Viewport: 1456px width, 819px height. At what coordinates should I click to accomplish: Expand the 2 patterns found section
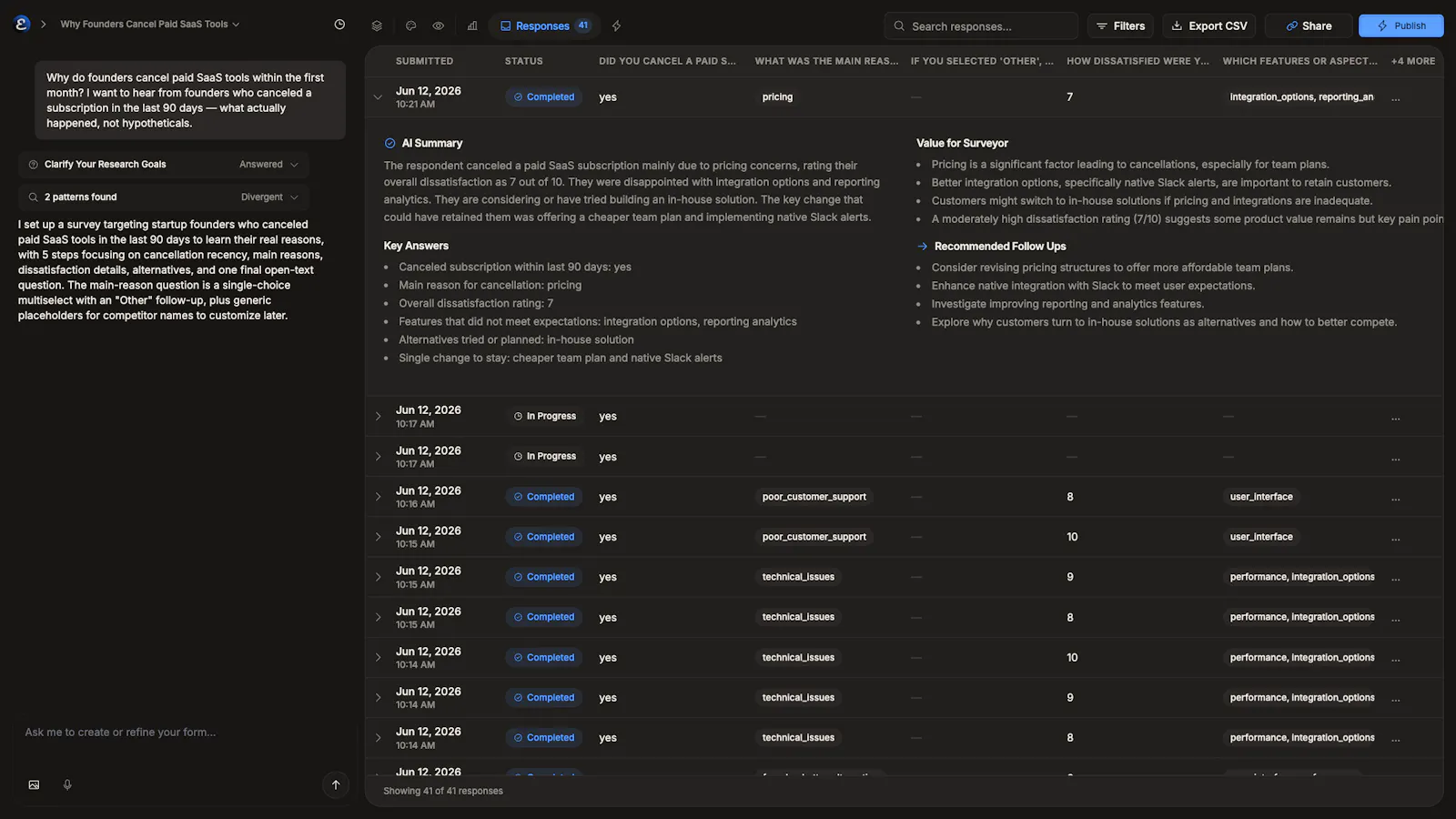(164, 197)
